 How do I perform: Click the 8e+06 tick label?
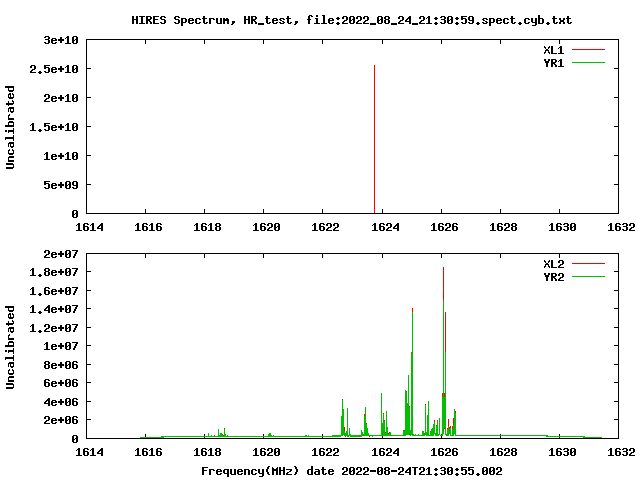click(x=61, y=365)
